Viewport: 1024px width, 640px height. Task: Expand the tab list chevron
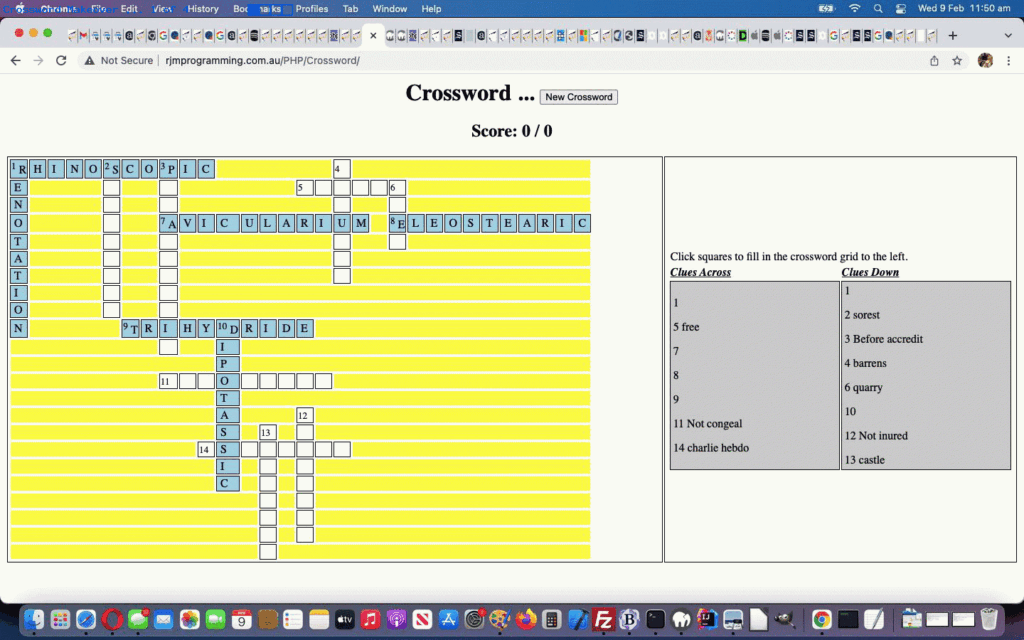pyautogui.click(x=1007, y=35)
